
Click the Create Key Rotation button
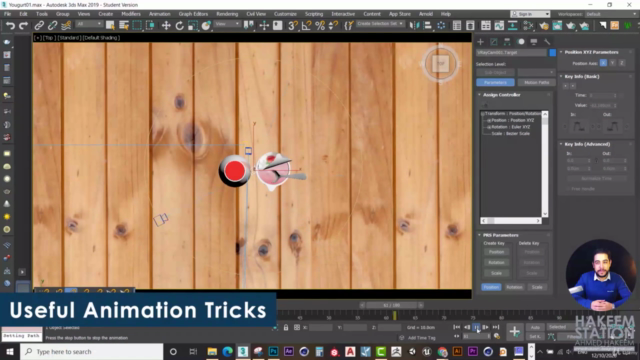pyautogui.click(x=496, y=262)
